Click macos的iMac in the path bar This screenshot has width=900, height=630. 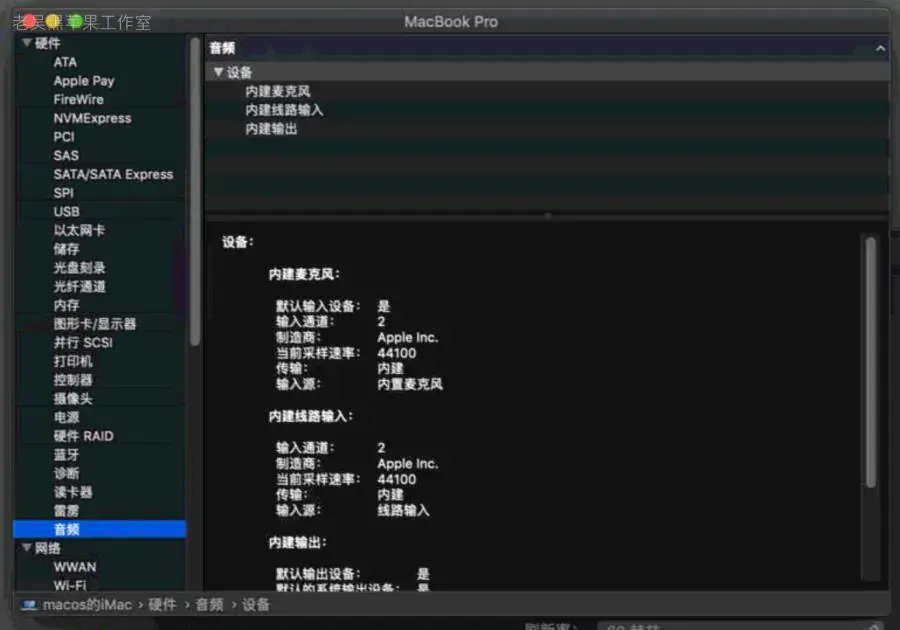click(x=87, y=605)
